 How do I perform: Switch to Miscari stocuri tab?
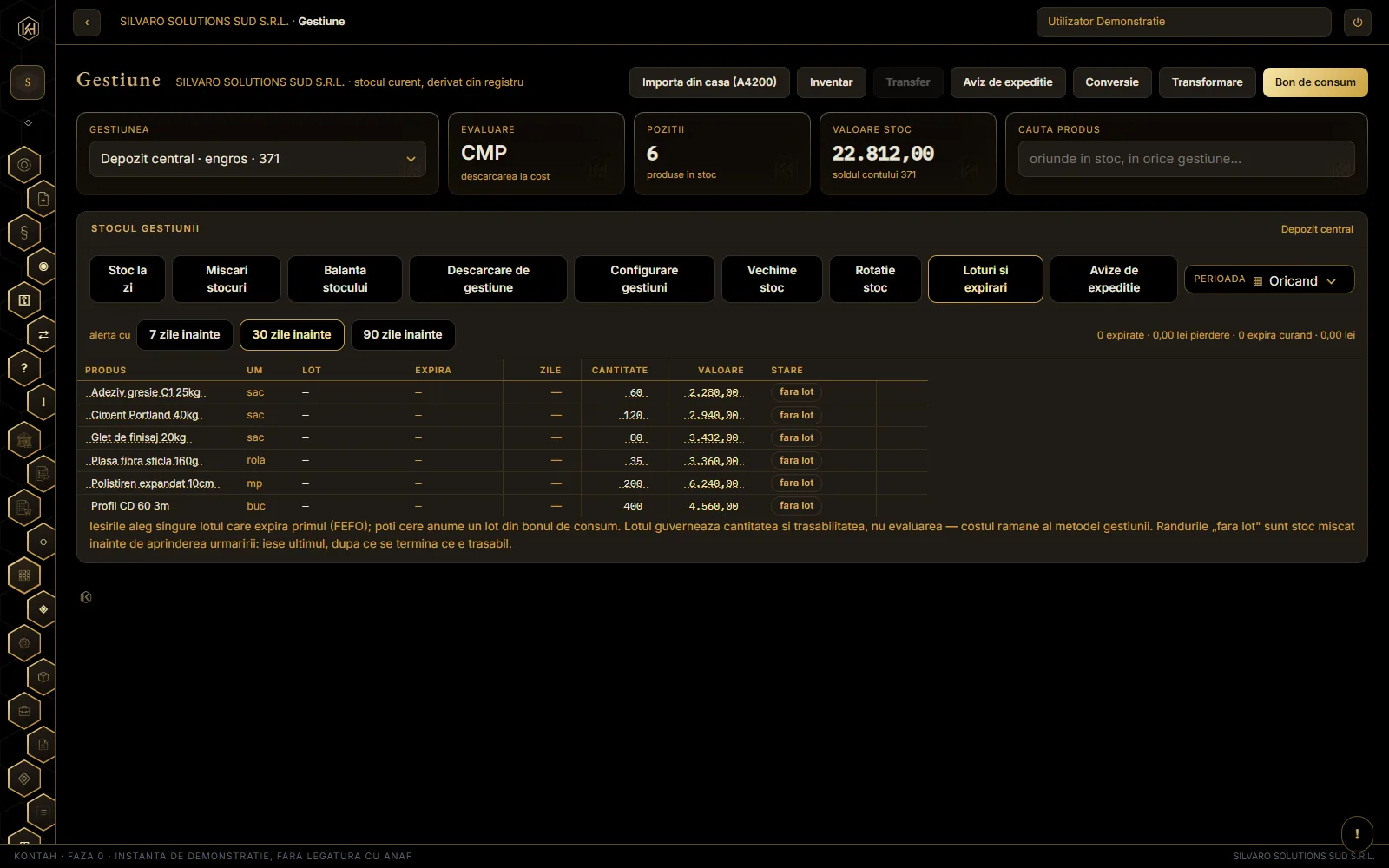(x=227, y=279)
